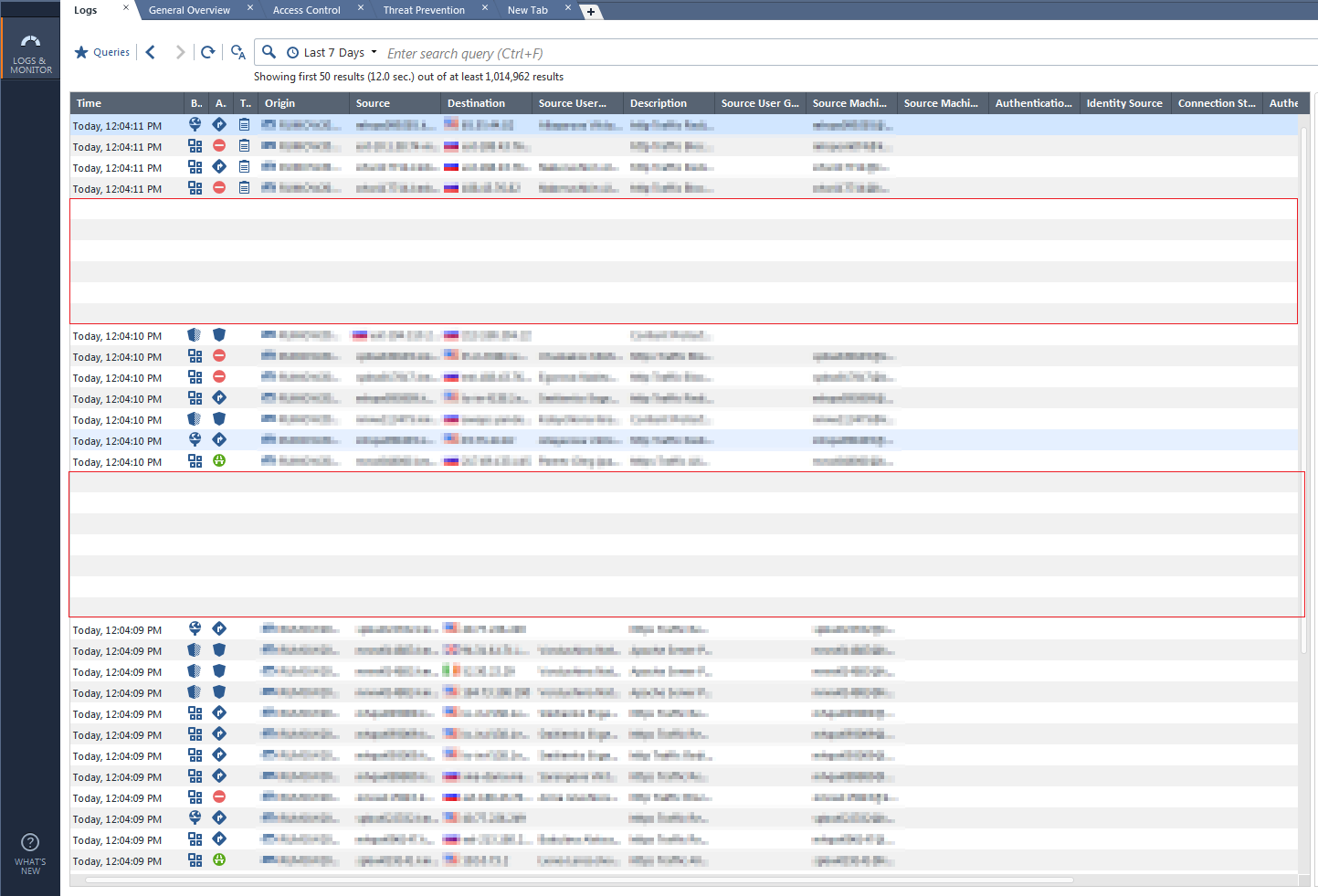Switch to the Access Control tab
This screenshot has width=1318, height=896.
(x=306, y=9)
